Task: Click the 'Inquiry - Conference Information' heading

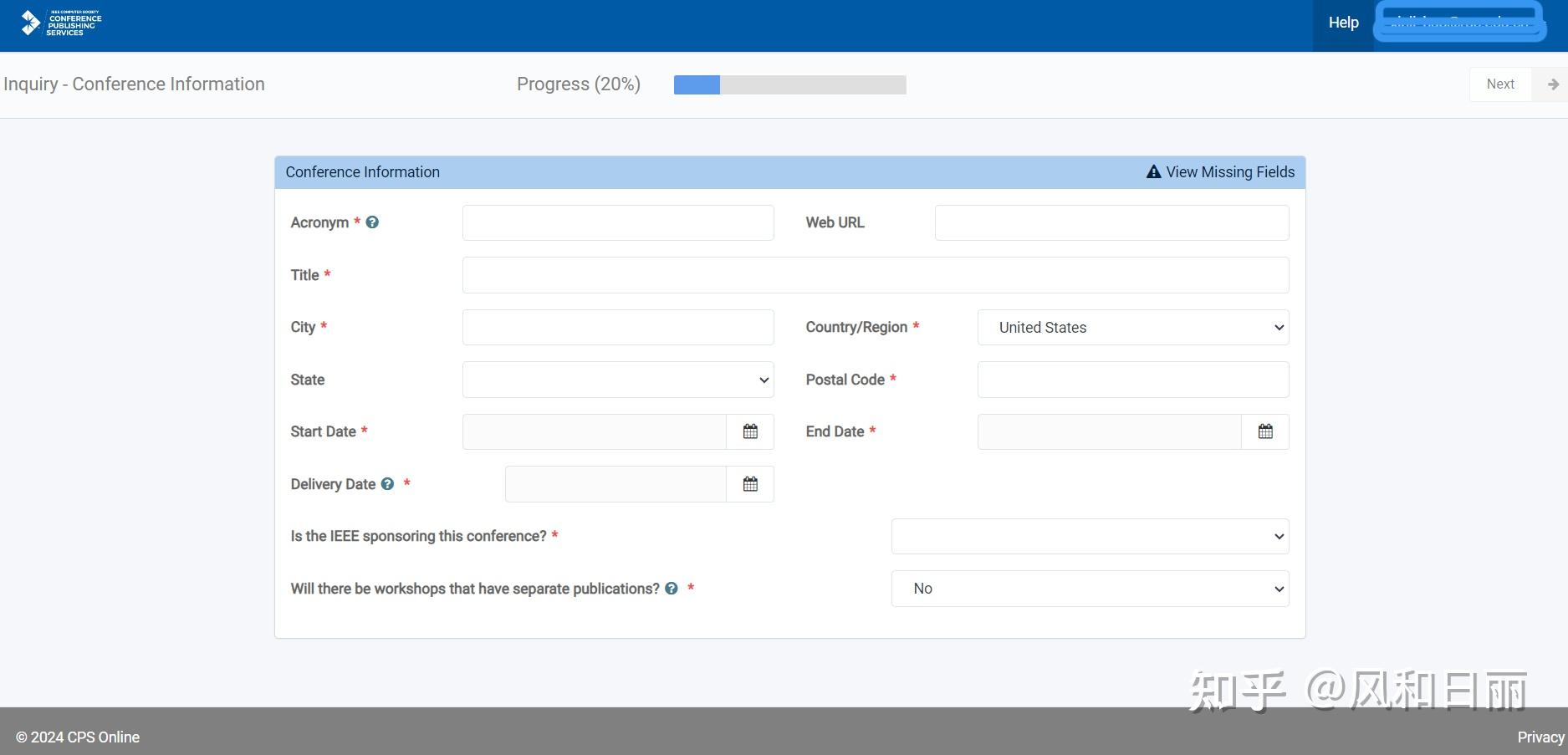Action: 134,84
